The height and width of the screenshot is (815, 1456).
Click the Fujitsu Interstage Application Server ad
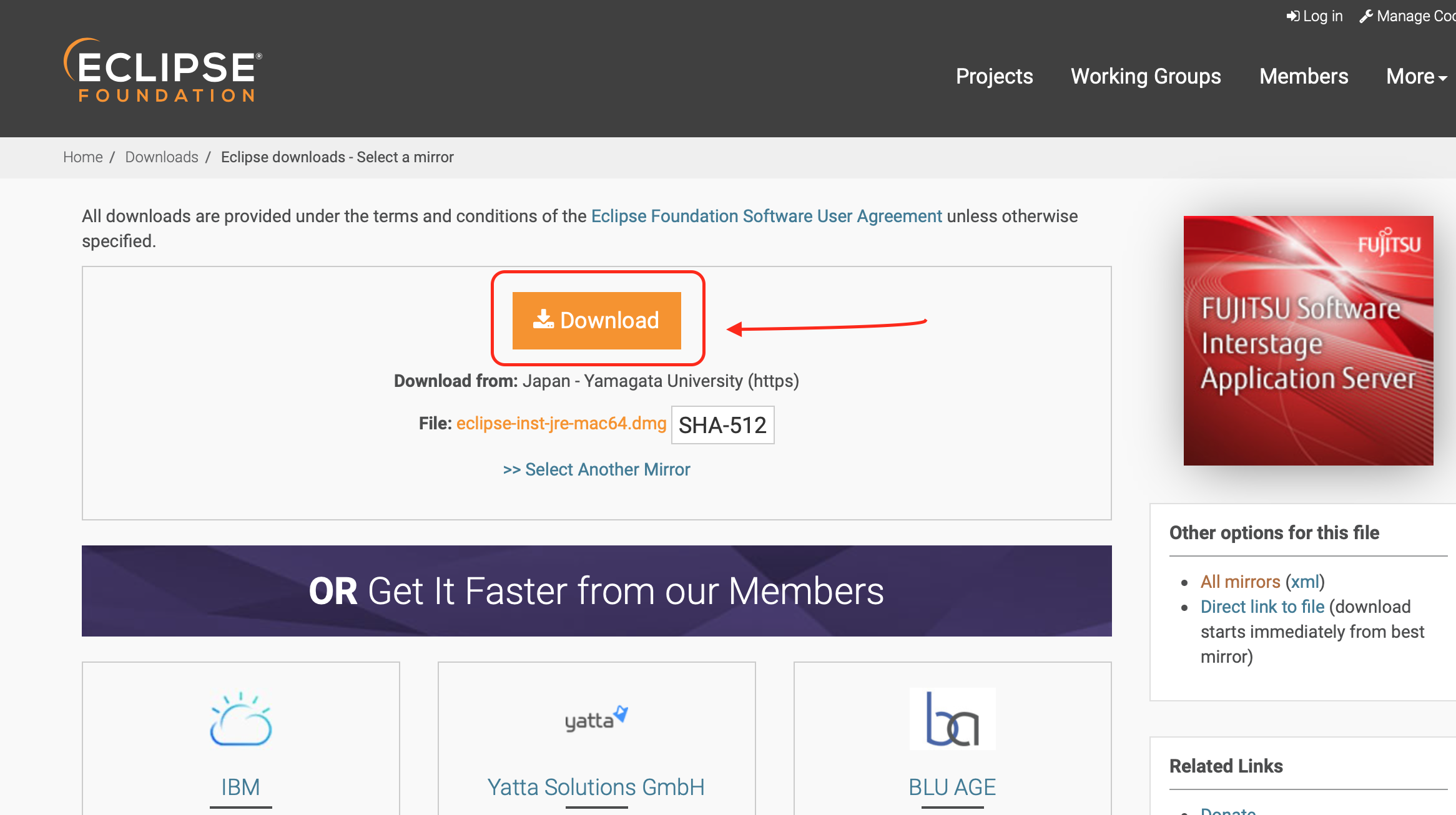[1308, 340]
